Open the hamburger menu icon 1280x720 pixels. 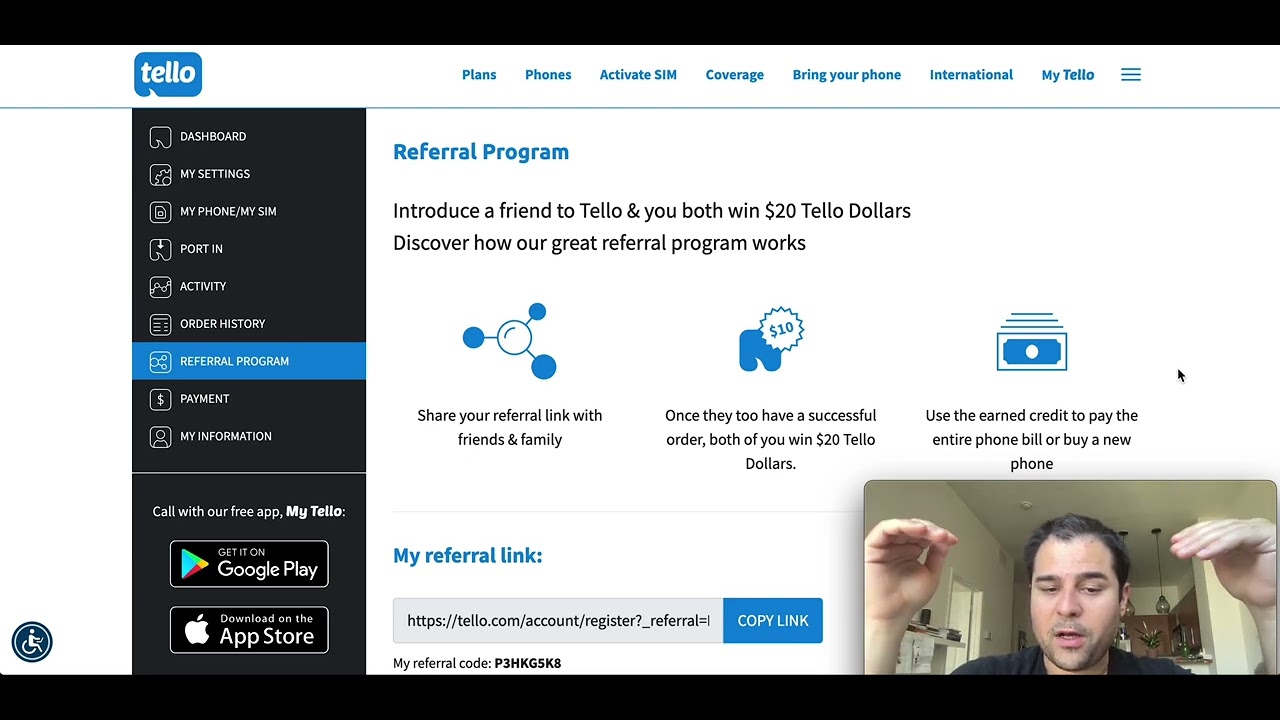pyautogui.click(x=1131, y=75)
